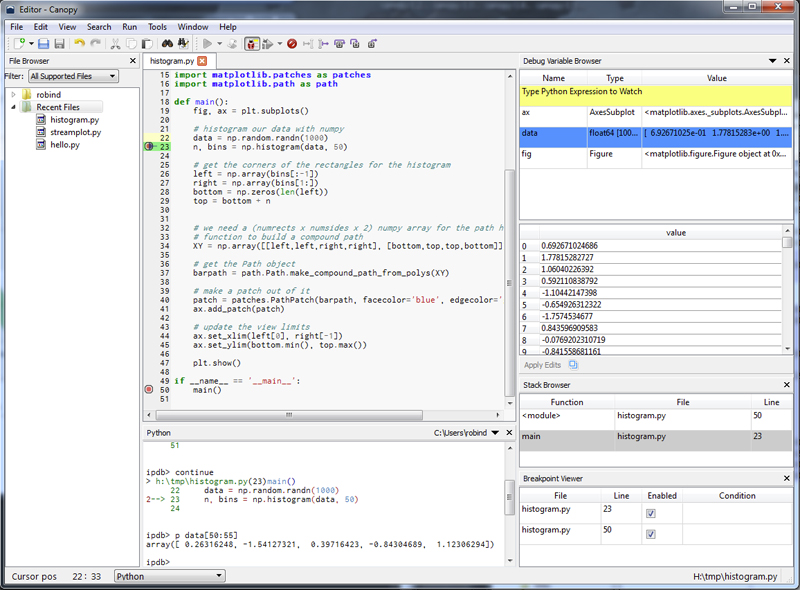Select the histogram.py editor tab

(172, 61)
